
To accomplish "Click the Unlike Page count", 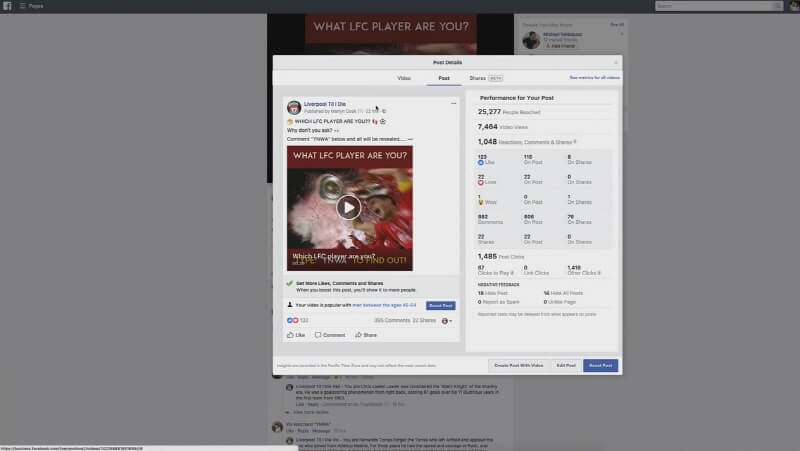I will [560, 302].
